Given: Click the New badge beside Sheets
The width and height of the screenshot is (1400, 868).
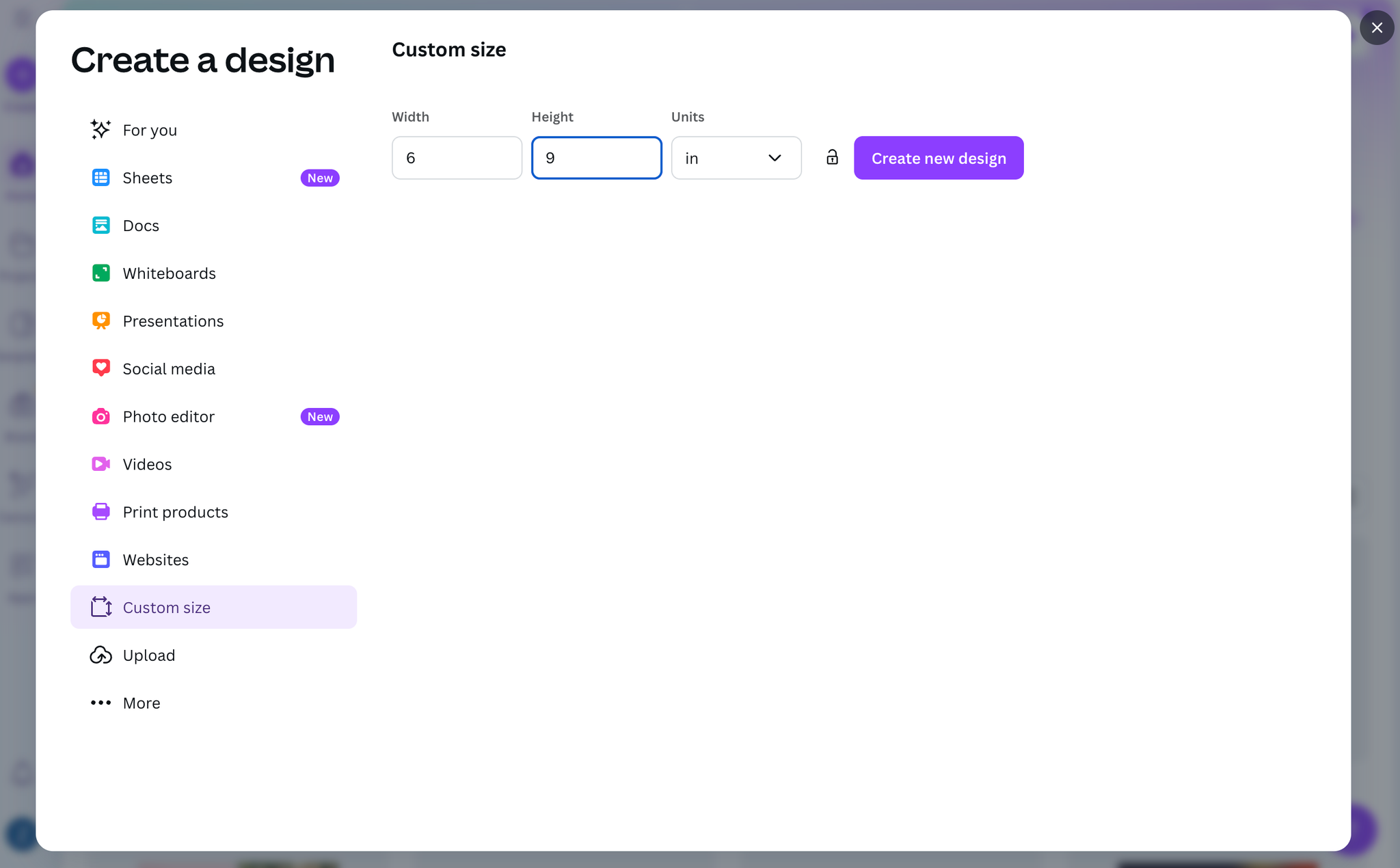Looking at the screenshot, I should click(320, 178).
